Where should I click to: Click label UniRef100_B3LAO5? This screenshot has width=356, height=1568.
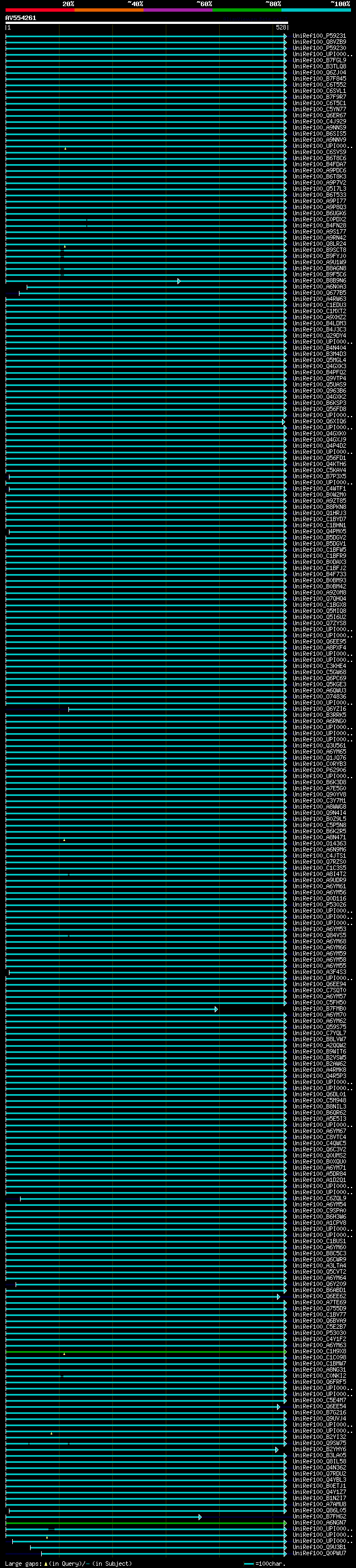click(319, 1456)
